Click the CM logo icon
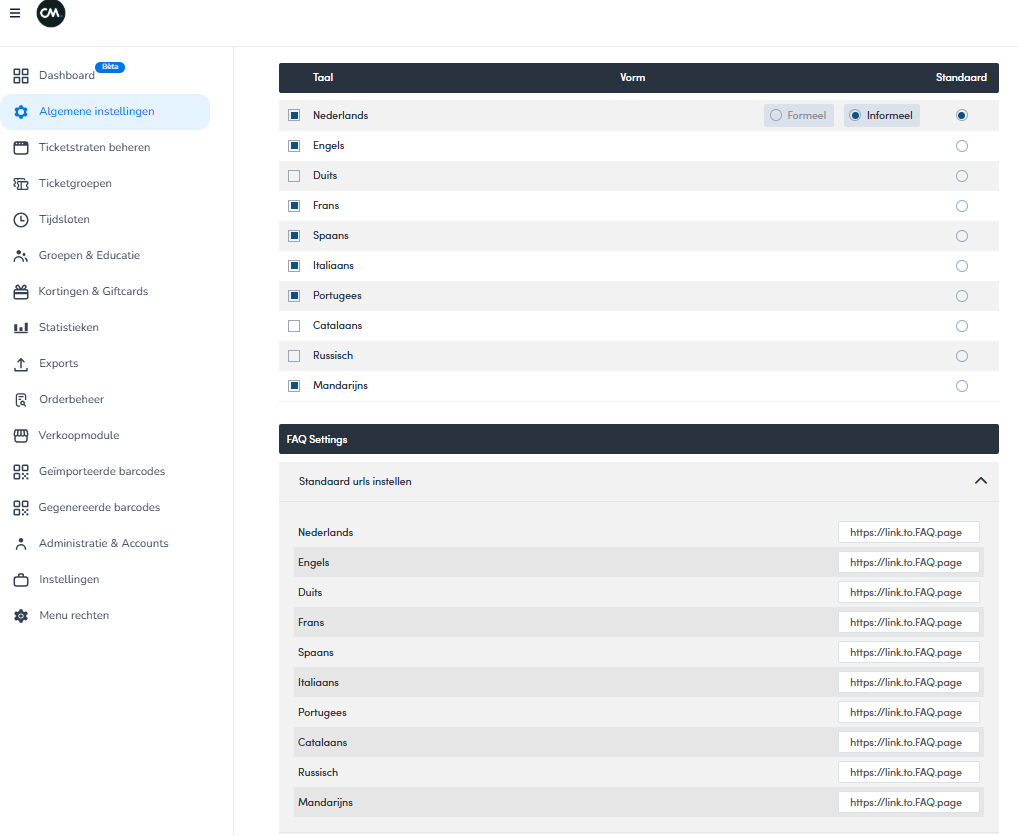The image size is (1018, 836). click(x=50, y=14)
